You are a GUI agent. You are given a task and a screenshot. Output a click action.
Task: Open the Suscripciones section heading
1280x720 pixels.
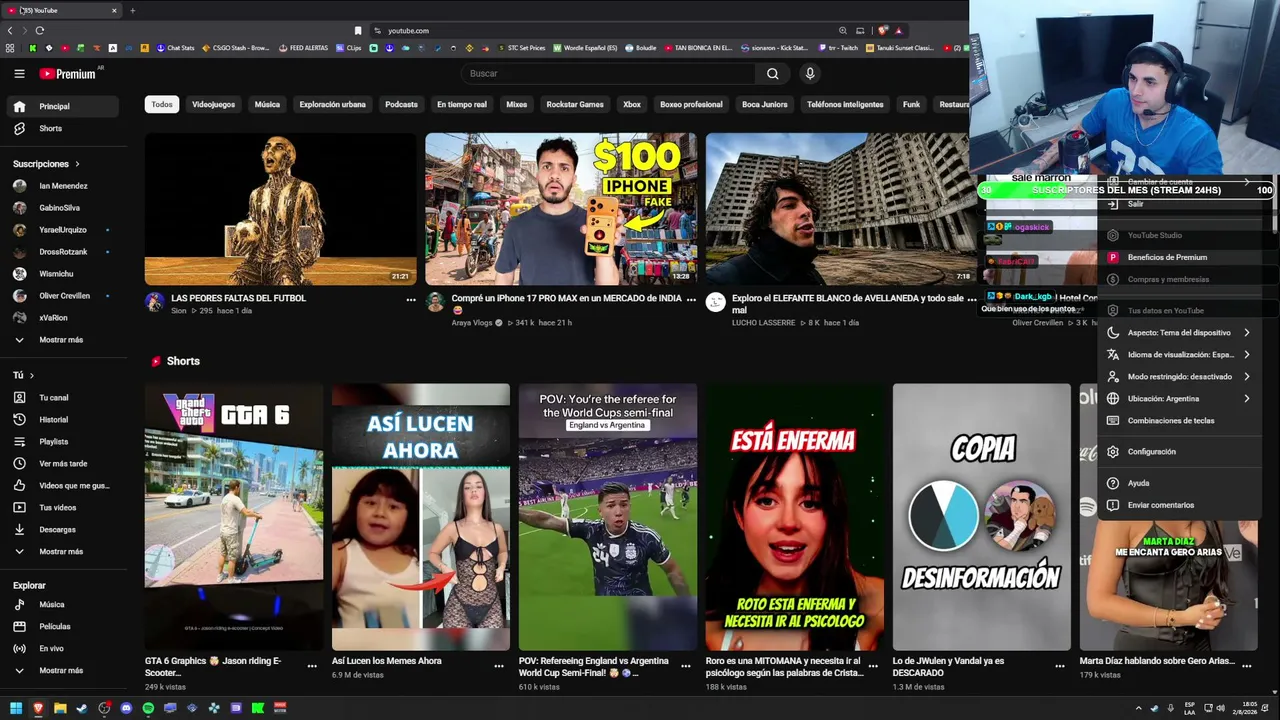point(46,164)
